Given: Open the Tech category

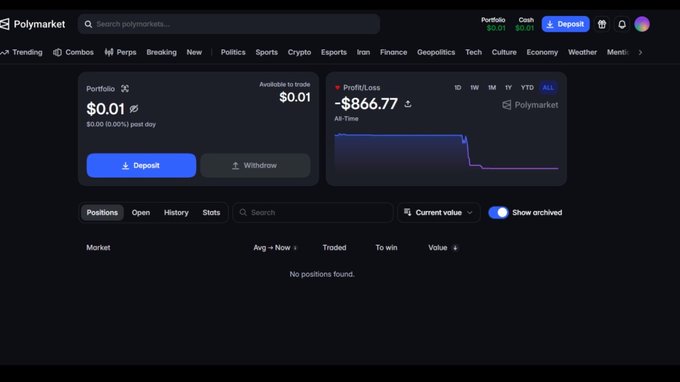Looking at the screenshot, I should point(474,52).
